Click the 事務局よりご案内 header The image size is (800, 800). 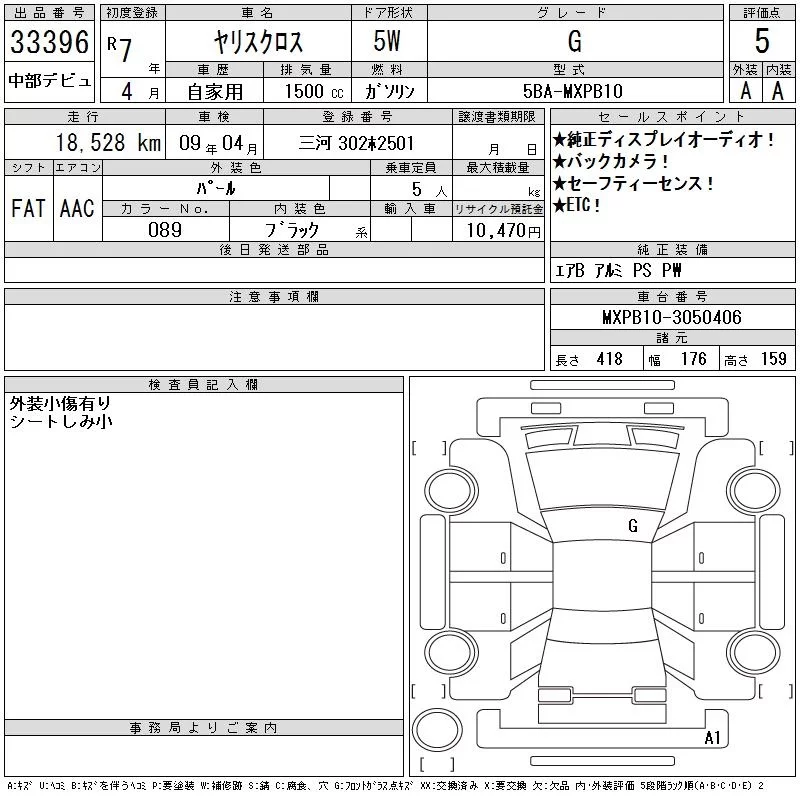pyautogui.click(x=204, y=728)
